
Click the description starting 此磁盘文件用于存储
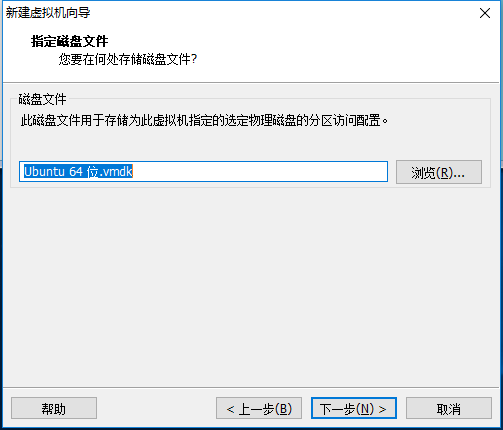point(204,121)
